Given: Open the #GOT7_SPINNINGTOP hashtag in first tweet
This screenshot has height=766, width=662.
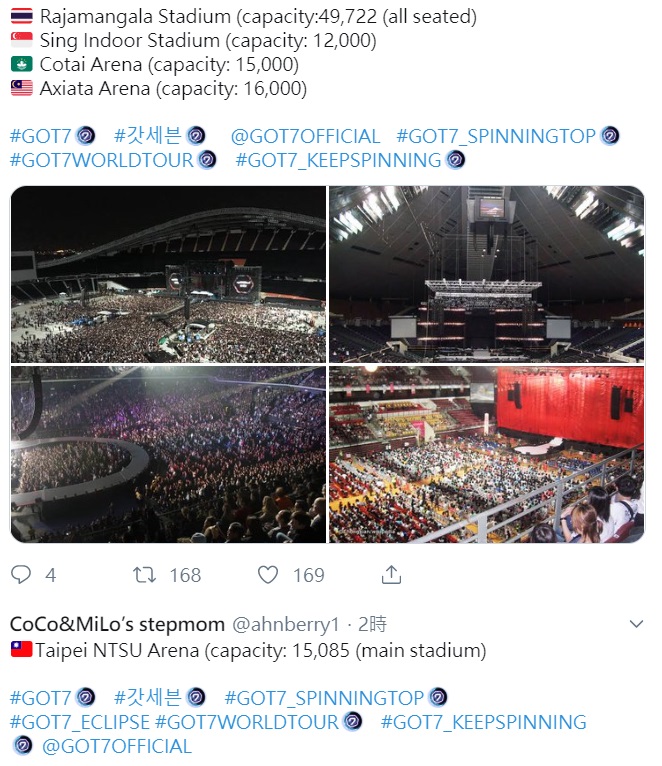Looking at the screenshot, I should coord(496,136).
